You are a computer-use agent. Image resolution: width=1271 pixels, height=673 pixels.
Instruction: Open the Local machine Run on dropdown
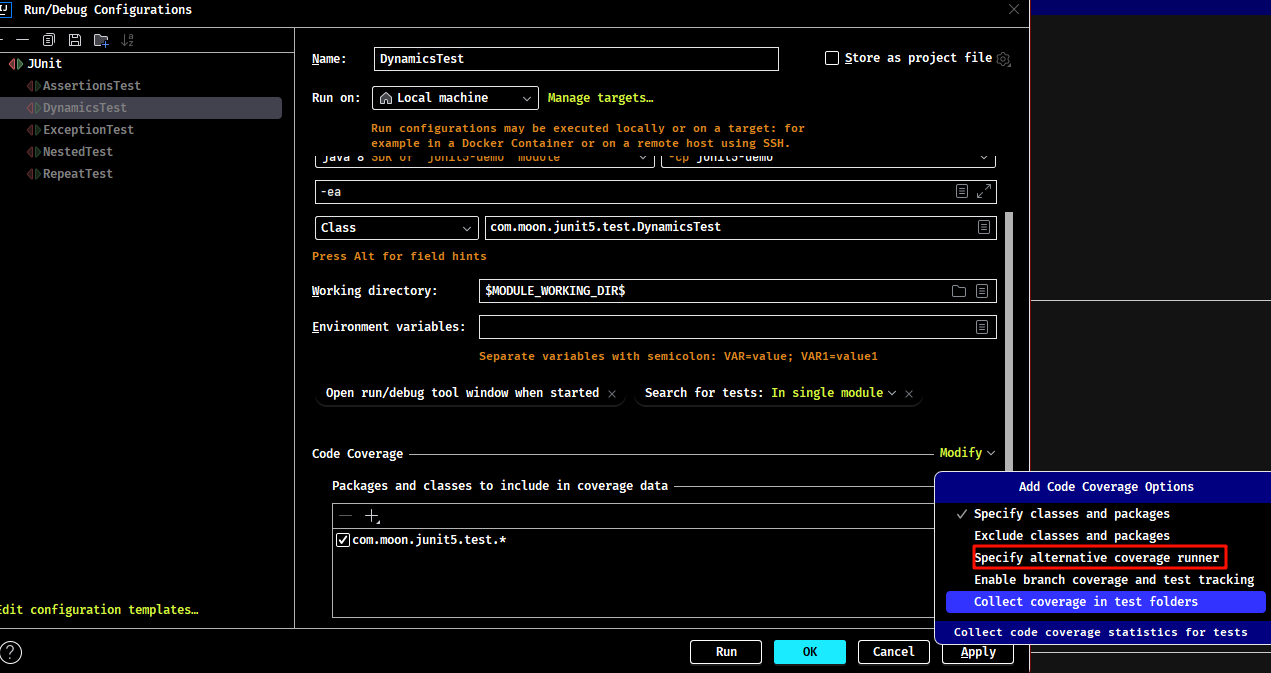tap(456, 98)
